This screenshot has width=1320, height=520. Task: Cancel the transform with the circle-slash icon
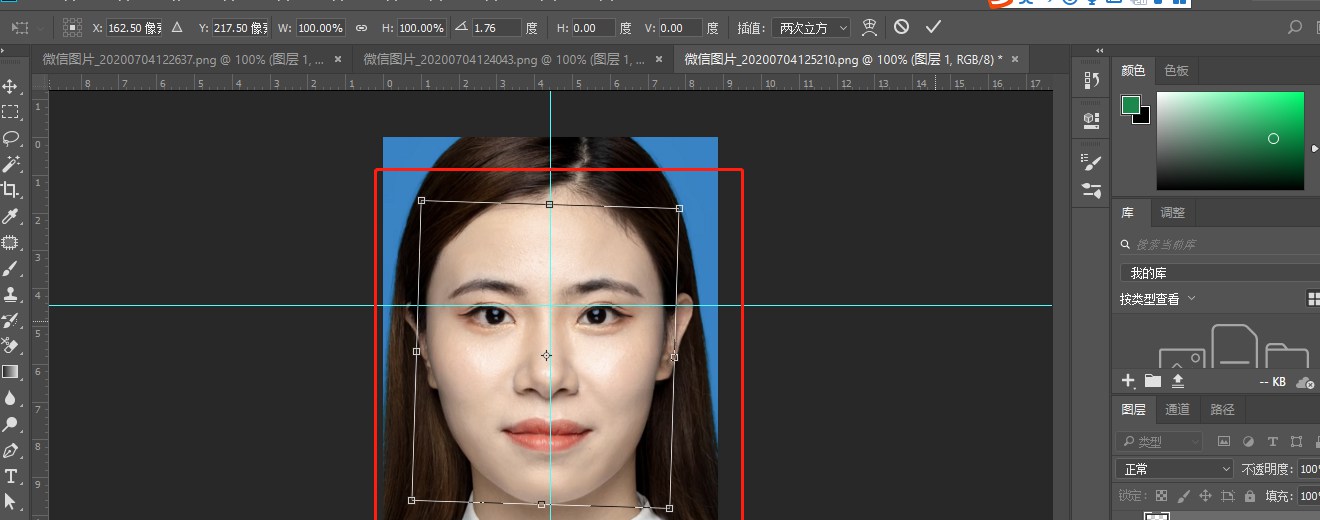902,27
